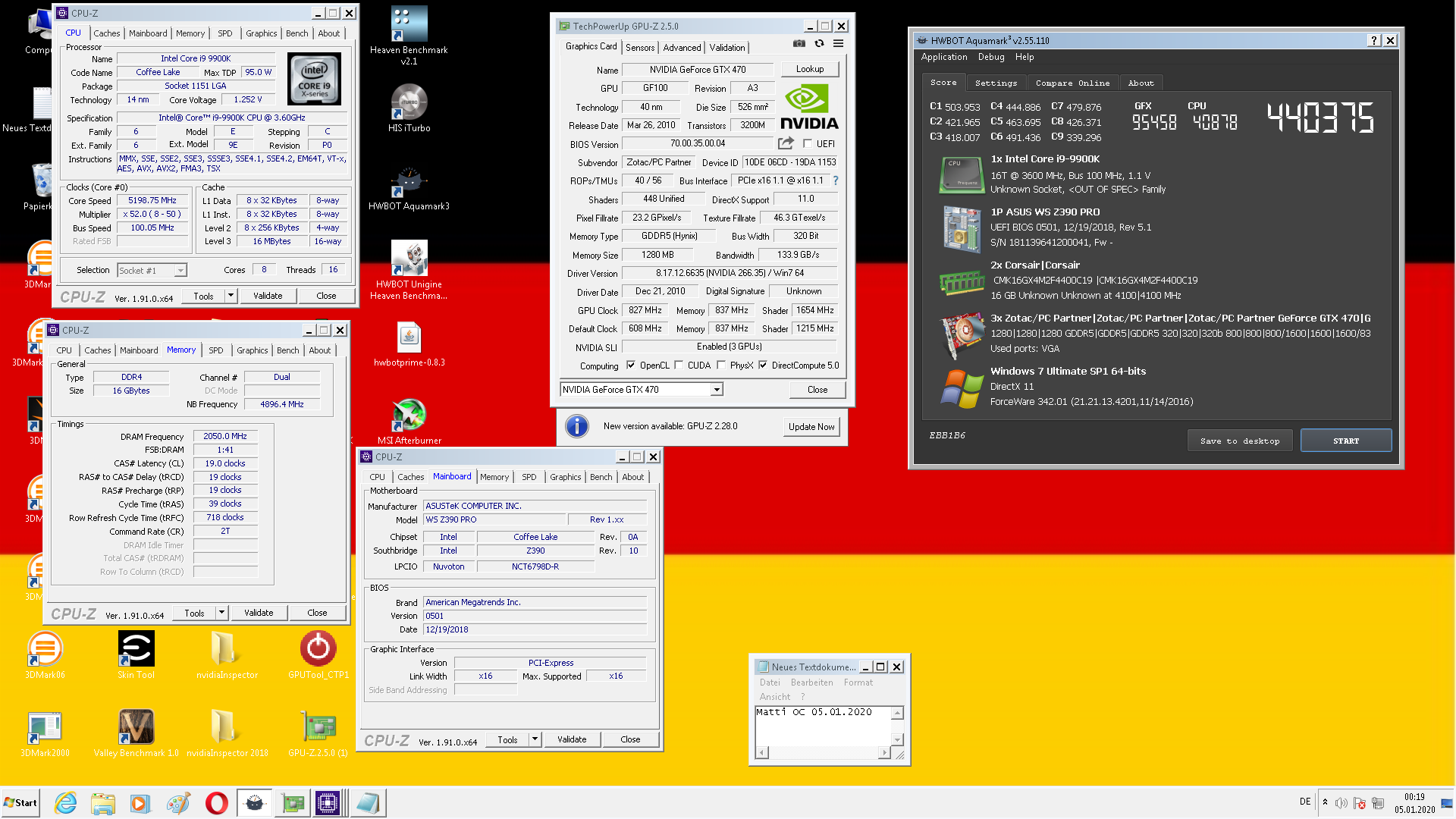Click Save to desktop in Aquamark
1456x819 pixels.
(1240, 441)
